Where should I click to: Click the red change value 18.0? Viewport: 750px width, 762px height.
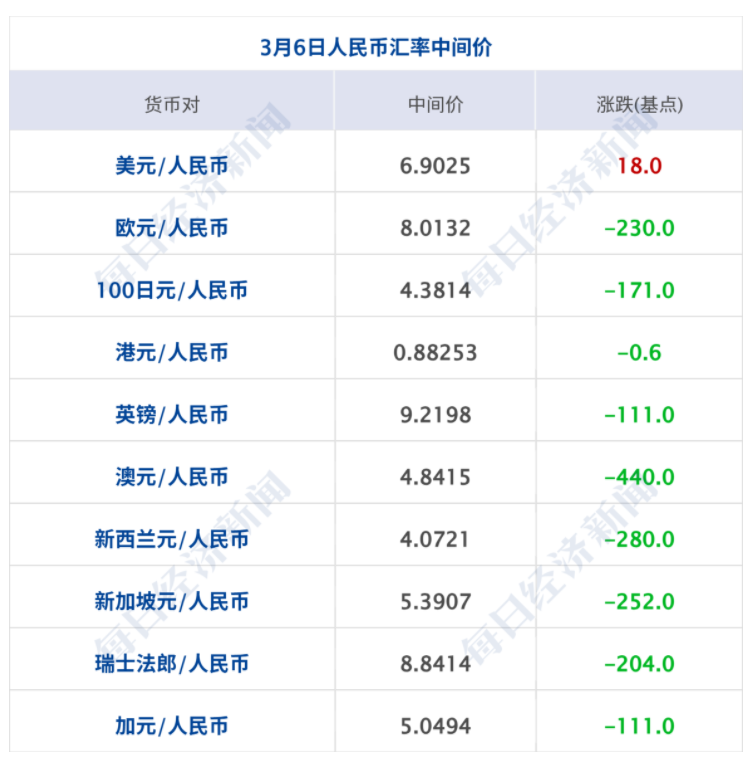click(x=640, y=166)
